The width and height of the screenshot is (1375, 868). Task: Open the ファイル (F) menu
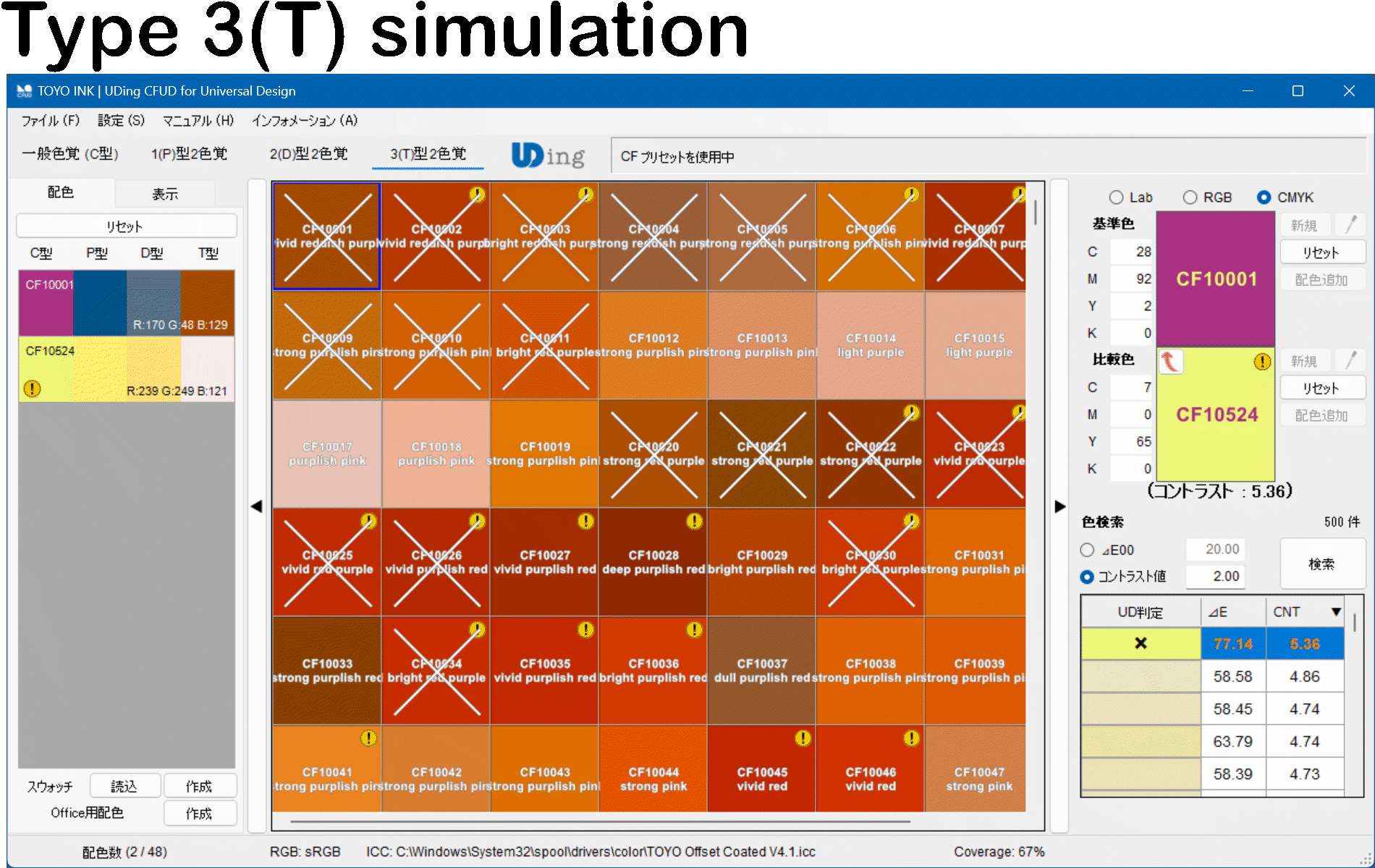click(x=50, y=121)
